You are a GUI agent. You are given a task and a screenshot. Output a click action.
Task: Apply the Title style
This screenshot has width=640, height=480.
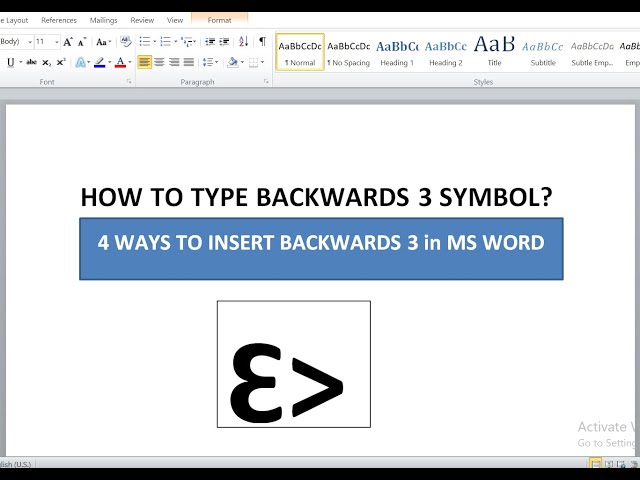click(x=494, y=51)
